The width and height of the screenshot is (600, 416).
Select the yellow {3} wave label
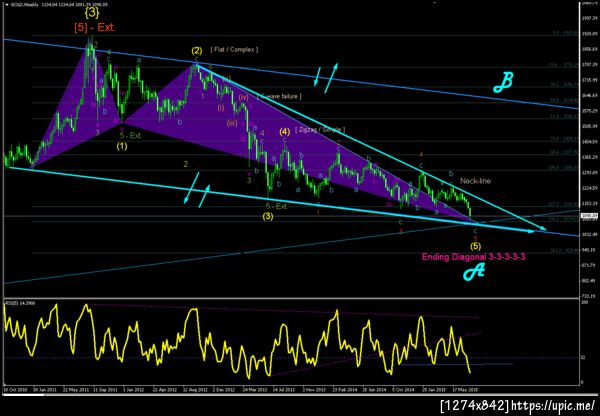click(x=92, y=13)
